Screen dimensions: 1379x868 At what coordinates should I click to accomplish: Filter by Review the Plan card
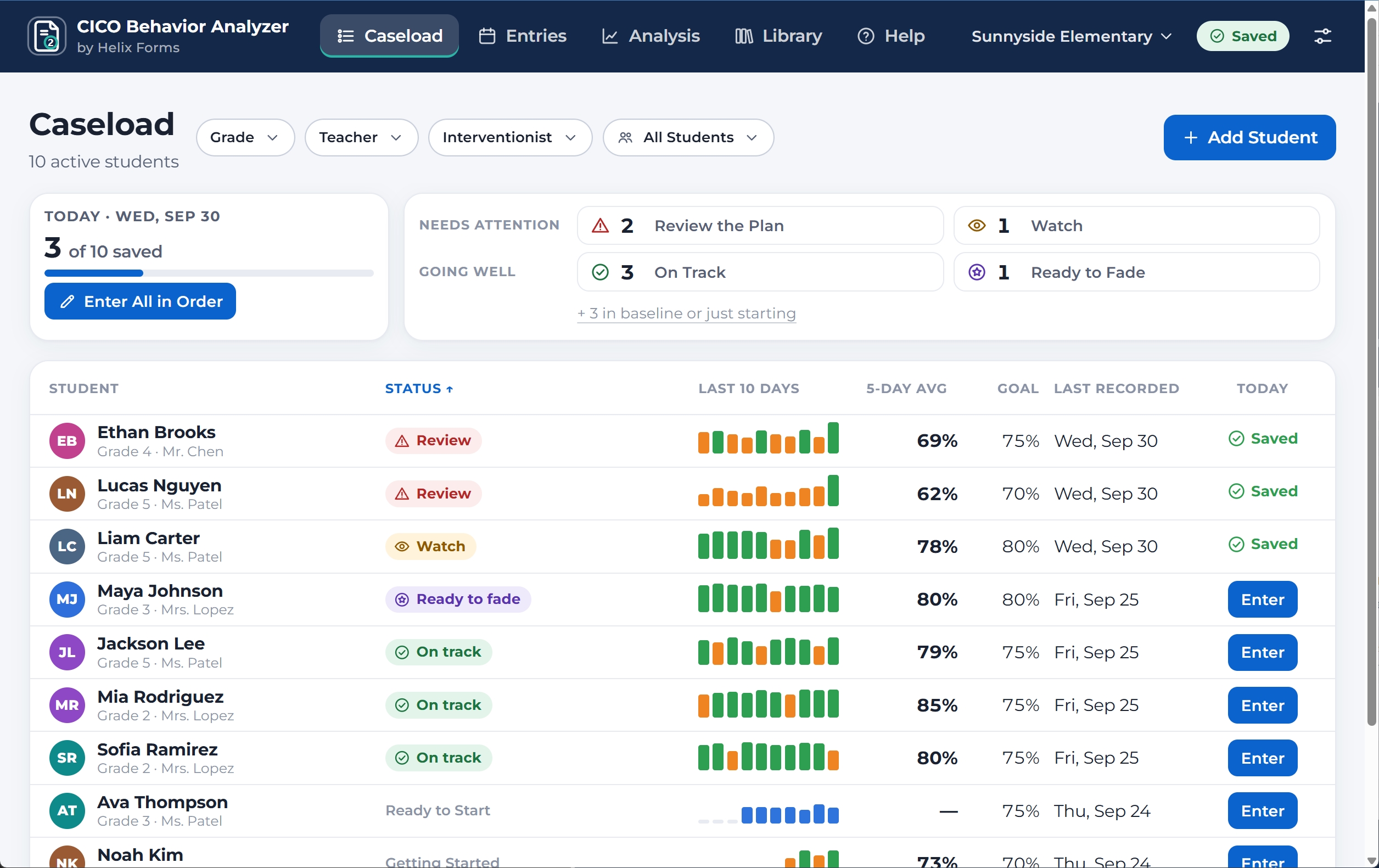click(760, 226)
